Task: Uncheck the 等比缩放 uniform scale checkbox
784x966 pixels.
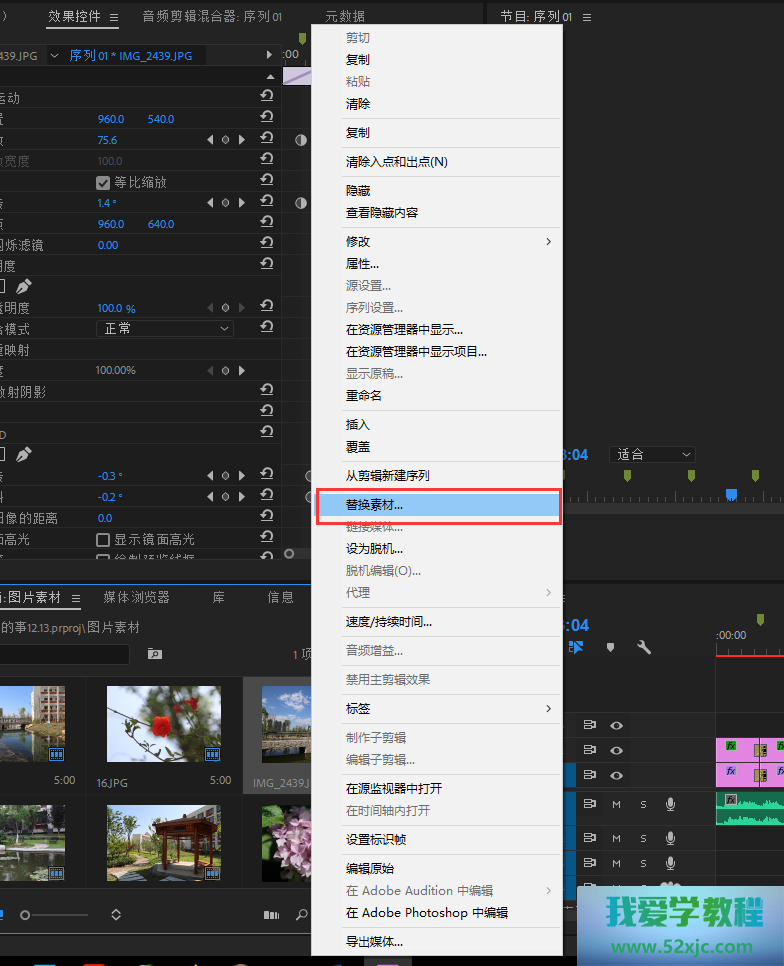Action: pyautogui.click(x=102, y=183)
